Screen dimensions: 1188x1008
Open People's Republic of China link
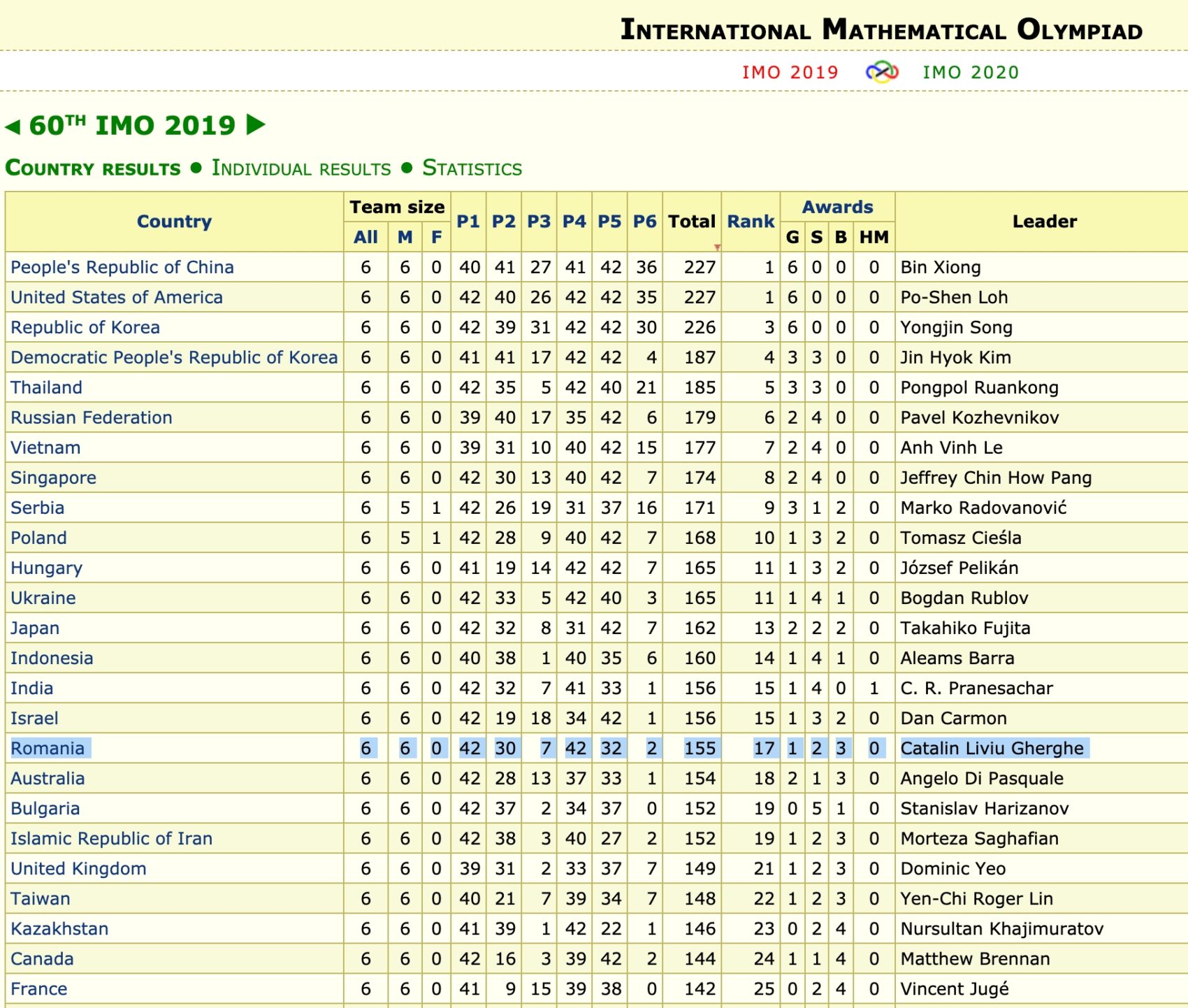pyautogui.click(x=122, y=267)
